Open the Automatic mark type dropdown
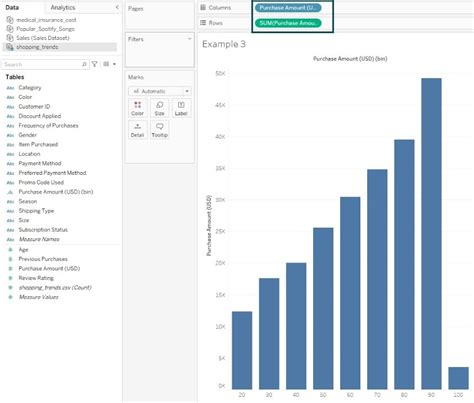 click(160, 91)
